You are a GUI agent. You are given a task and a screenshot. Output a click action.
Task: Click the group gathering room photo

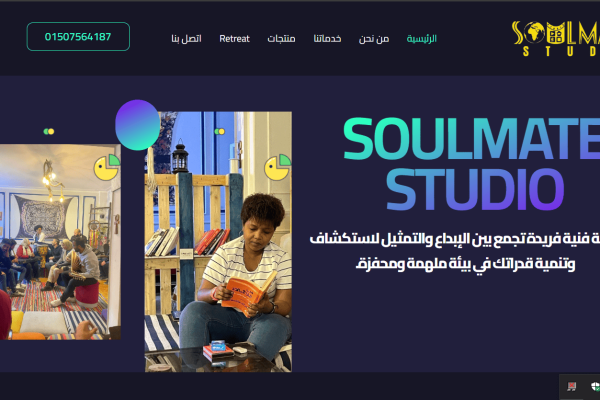coord(60,242)
